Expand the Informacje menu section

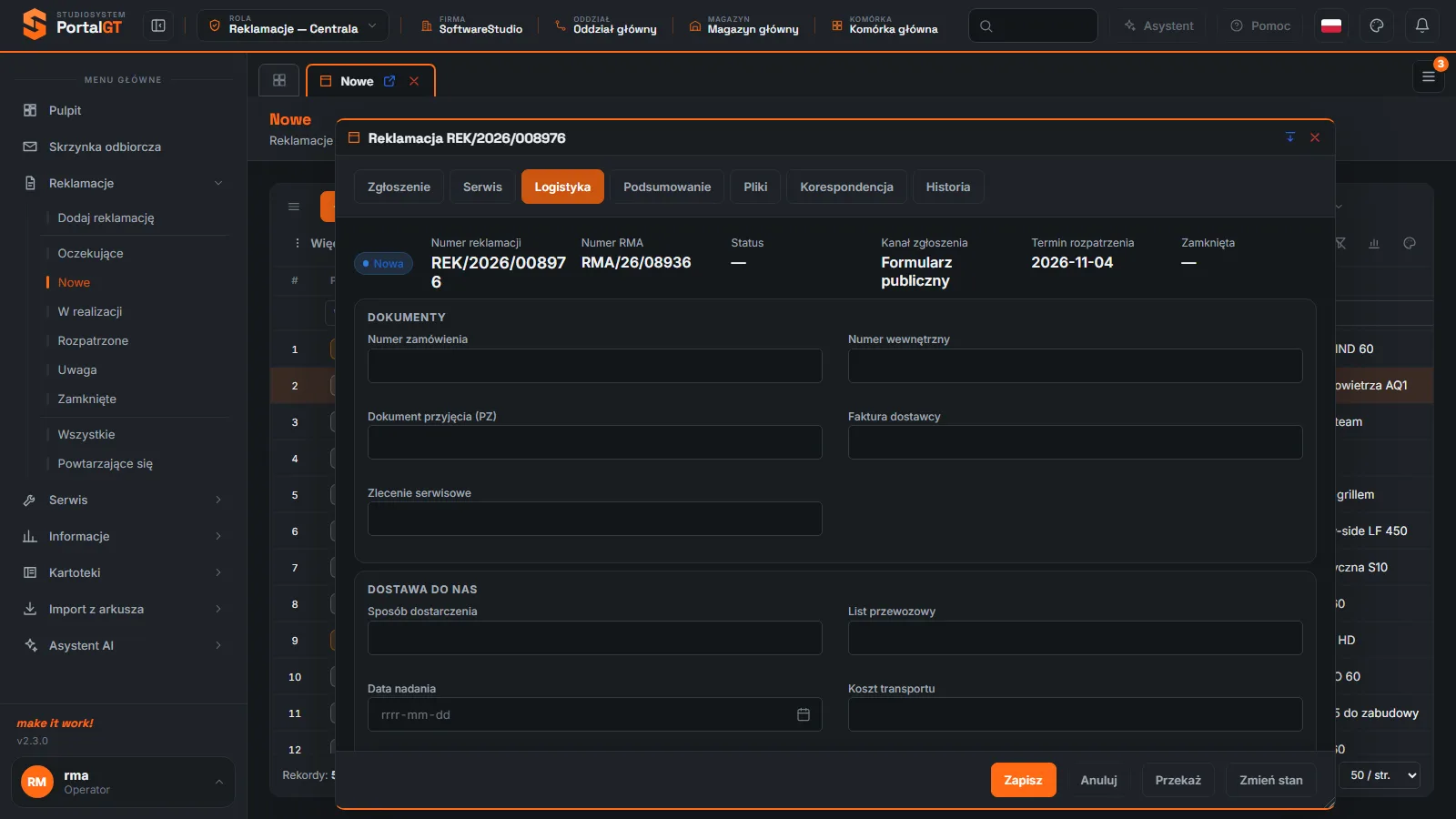123,536
